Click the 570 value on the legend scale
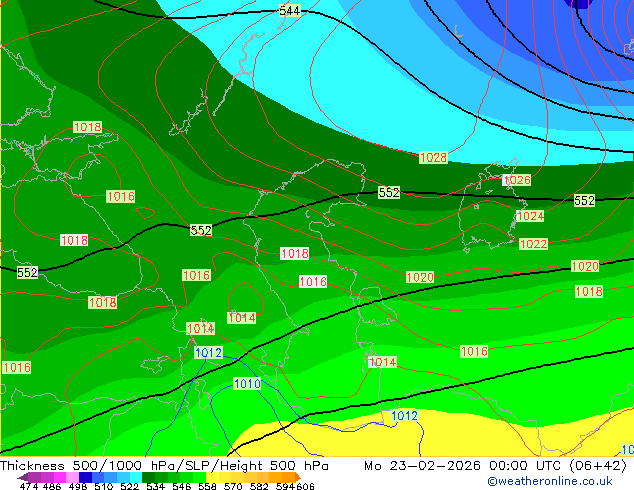This screenshot has height=490, width=634. (x=233, y=486)
